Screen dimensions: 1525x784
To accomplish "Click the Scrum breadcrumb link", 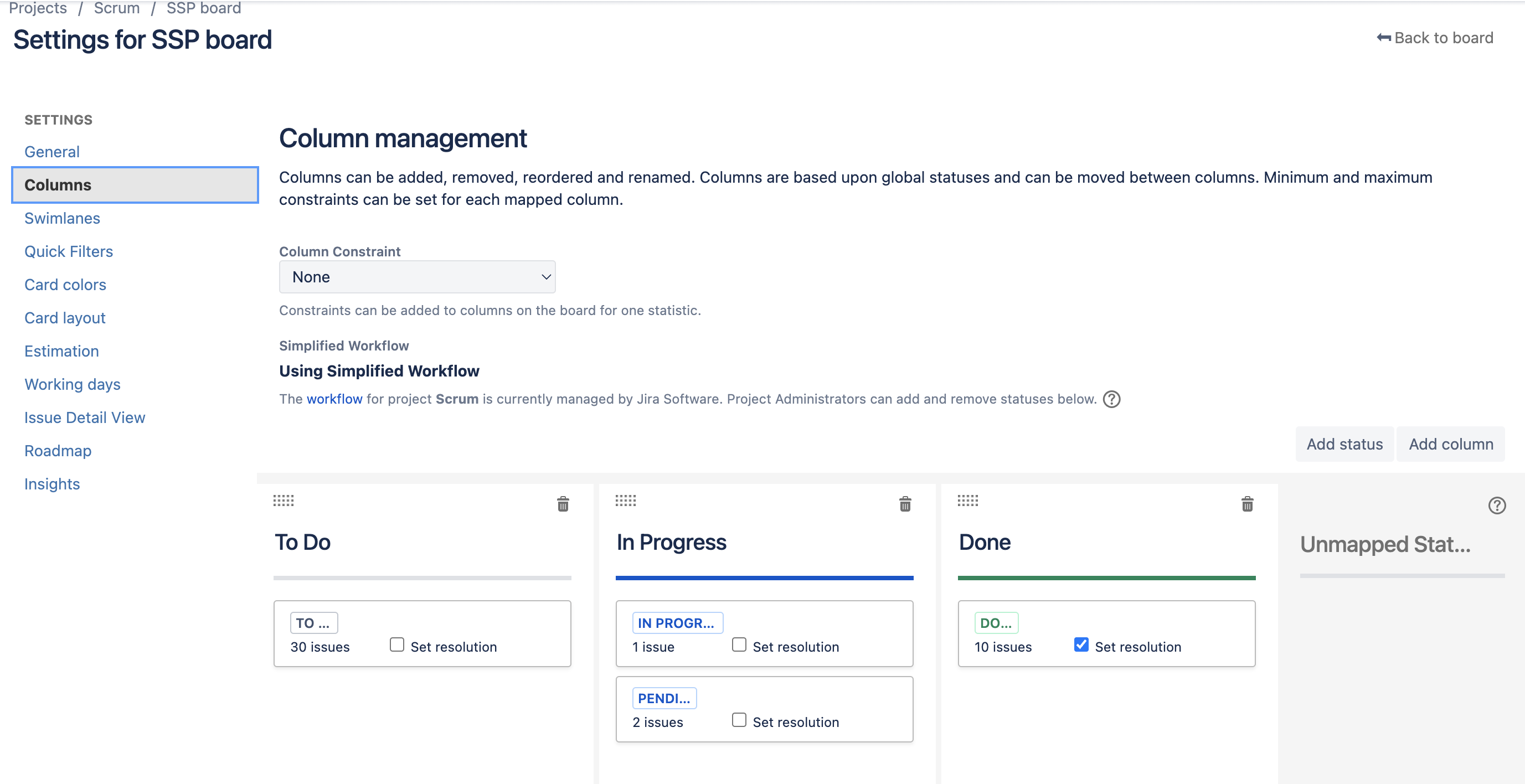I will (117, 8).
